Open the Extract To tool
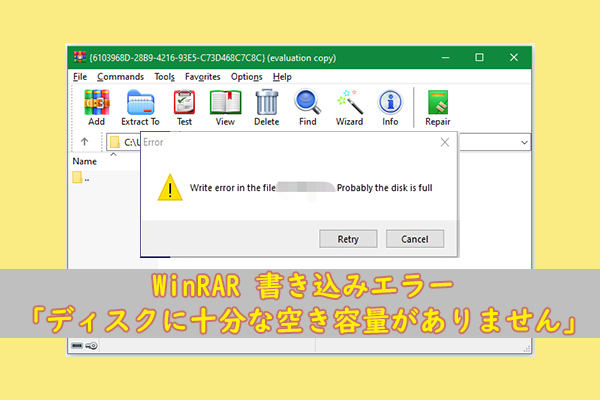 [140, 108]
